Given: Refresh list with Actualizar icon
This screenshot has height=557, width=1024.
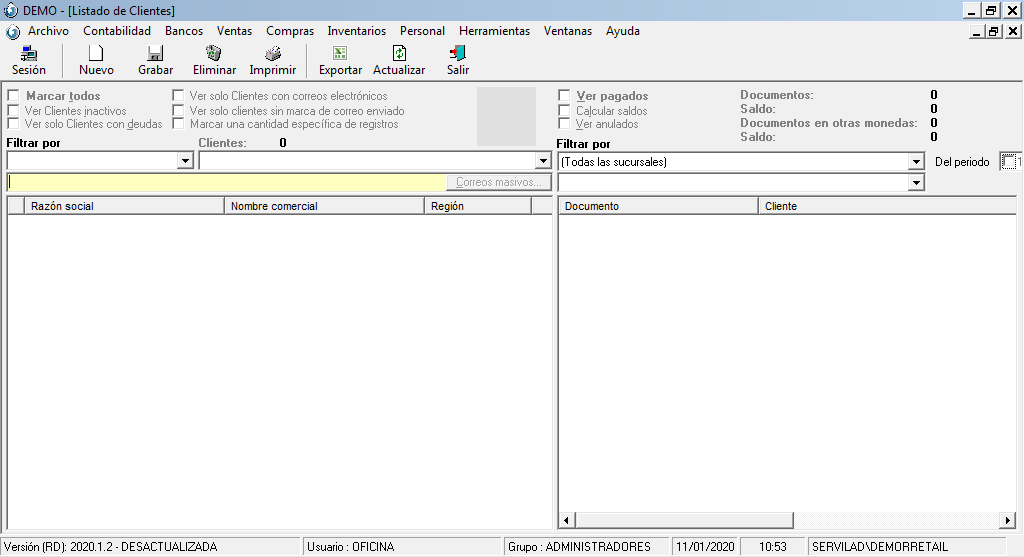Looking at the screenshot, I should pos(399,55).
